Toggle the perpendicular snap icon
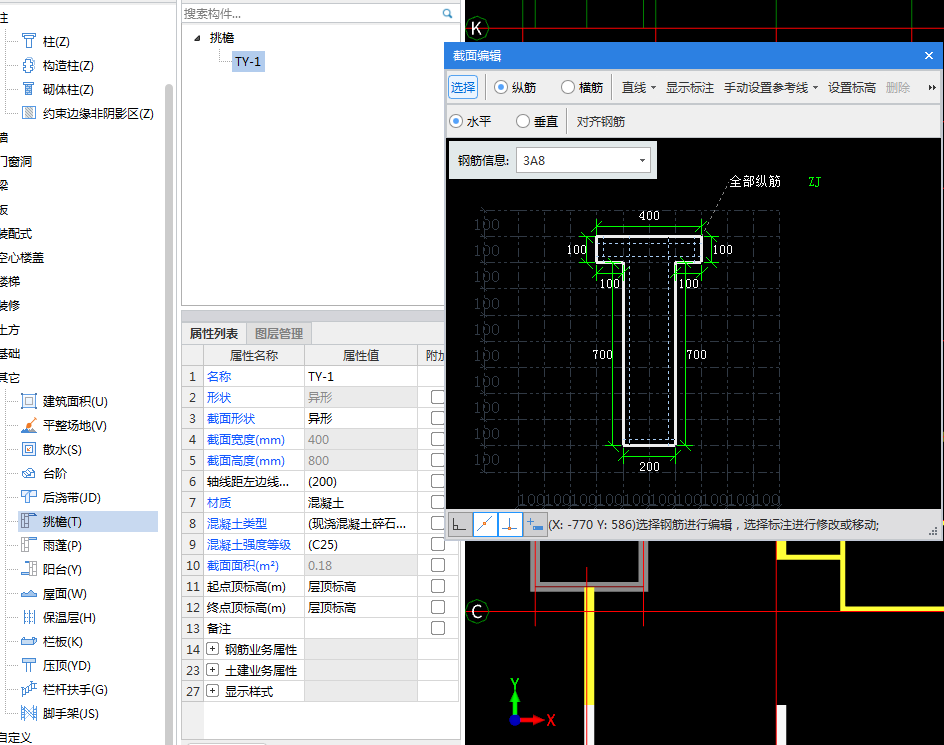This screenshot has width=944, height=745. click(509, 525)
